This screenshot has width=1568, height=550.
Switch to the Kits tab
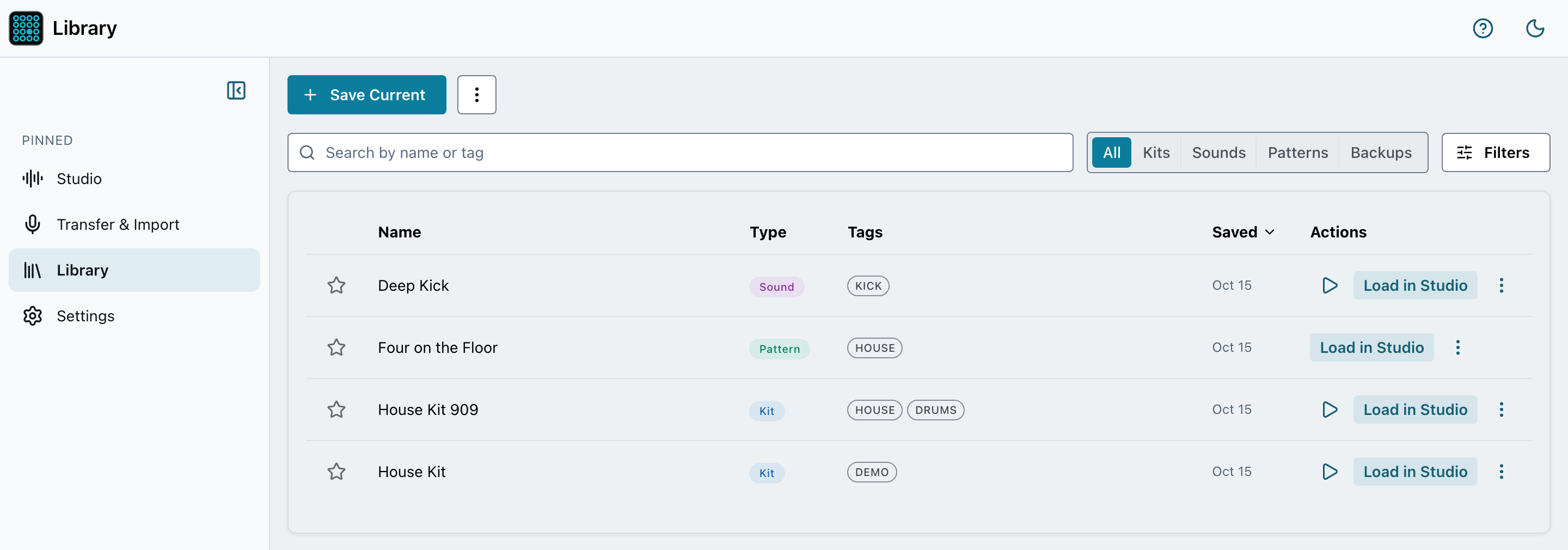[1156, 152]
